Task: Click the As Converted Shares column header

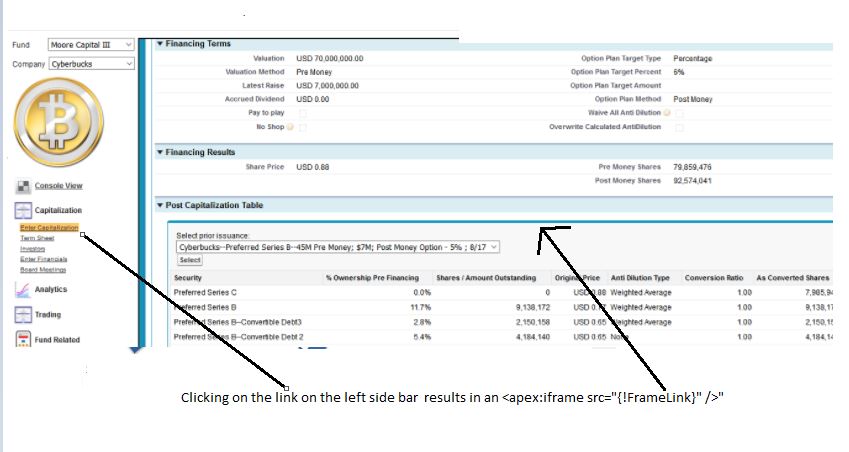Action: [x=793, y=278]
